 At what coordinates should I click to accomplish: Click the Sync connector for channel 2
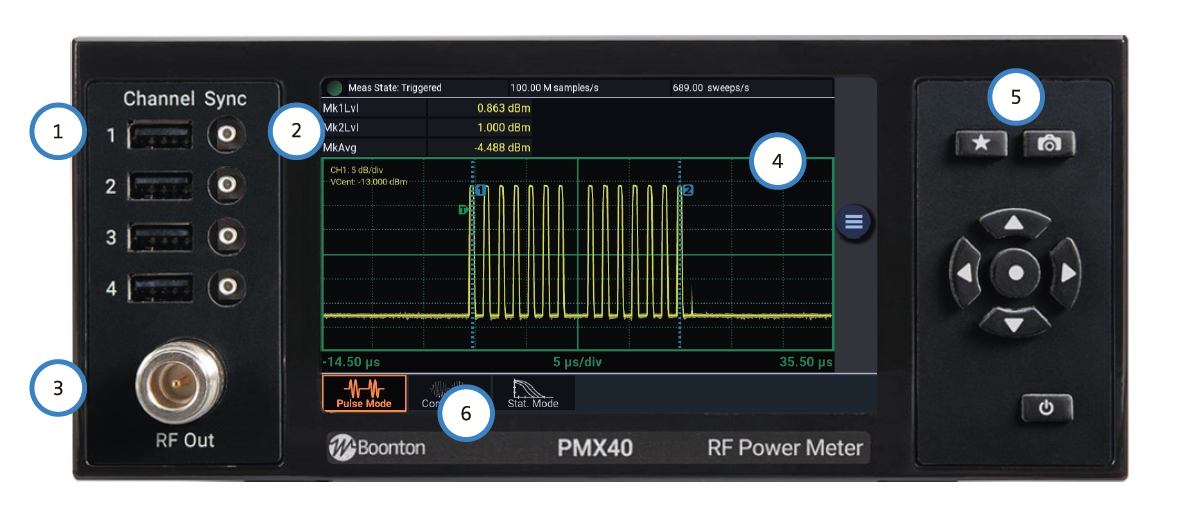[227, 185]
